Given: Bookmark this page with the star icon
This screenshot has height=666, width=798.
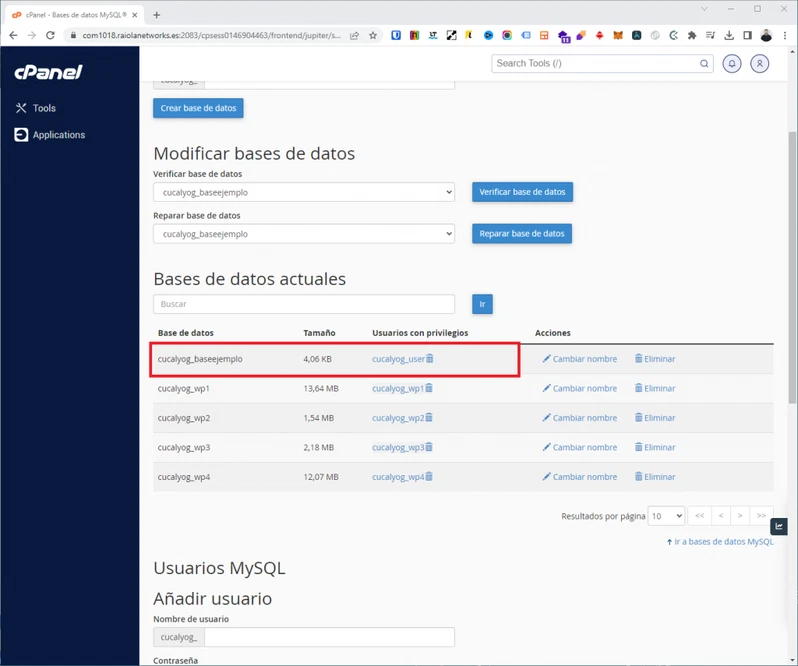Looking at the screenshot, I should (x=373, y=35).
